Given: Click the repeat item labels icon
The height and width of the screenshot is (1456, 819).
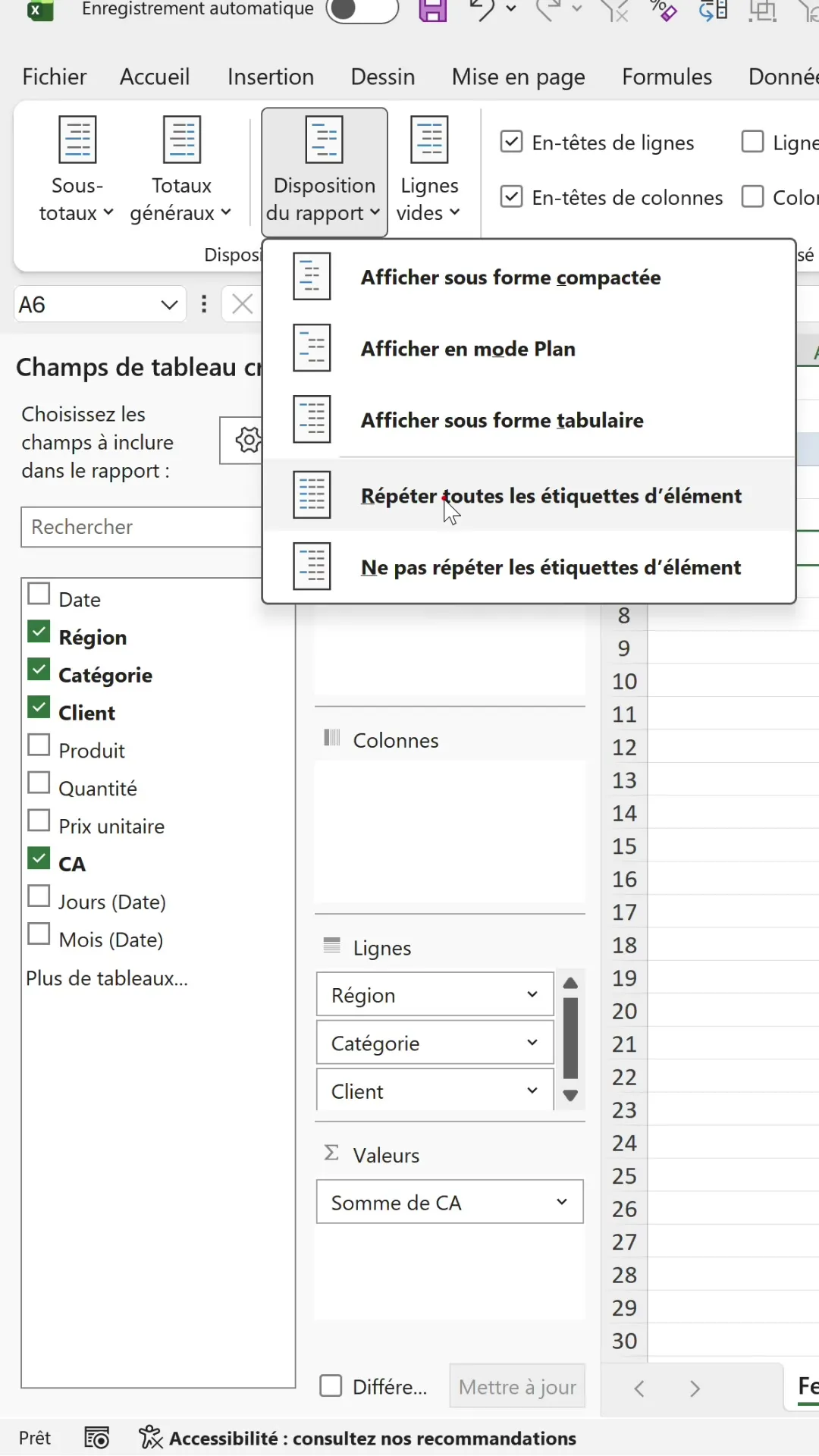Looking at the screenshot, I should (312, 495).
